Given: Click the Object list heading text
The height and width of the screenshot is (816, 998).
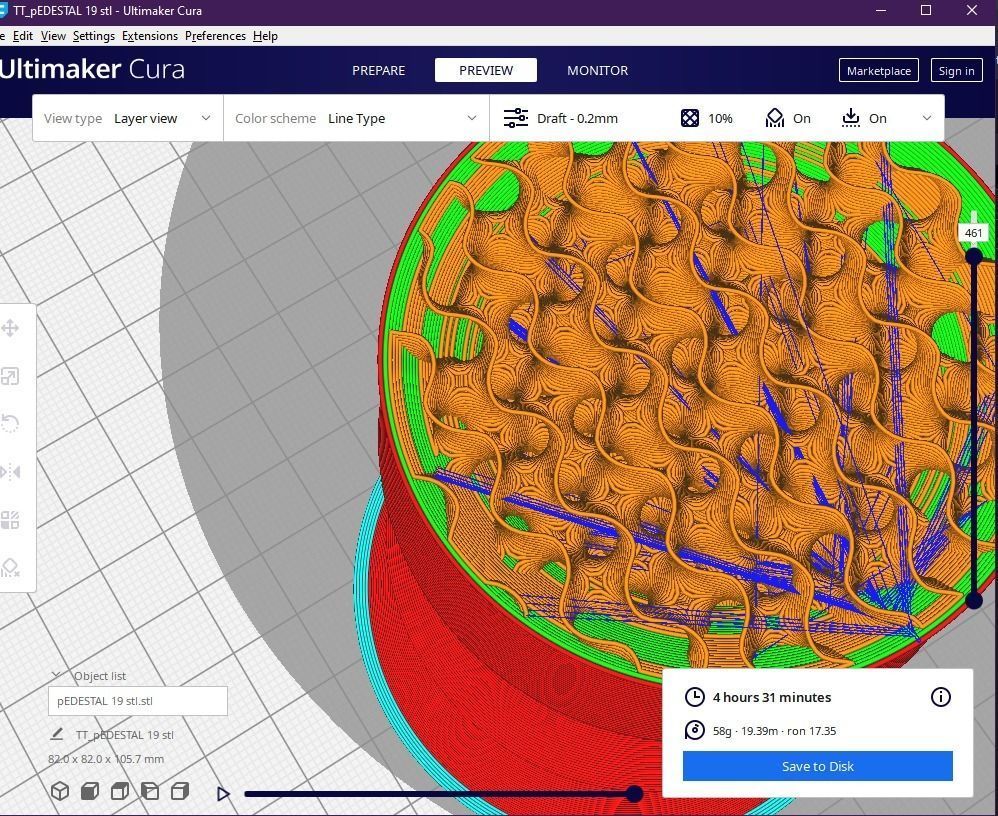Looking at the screenshot, I should (100, 676).
